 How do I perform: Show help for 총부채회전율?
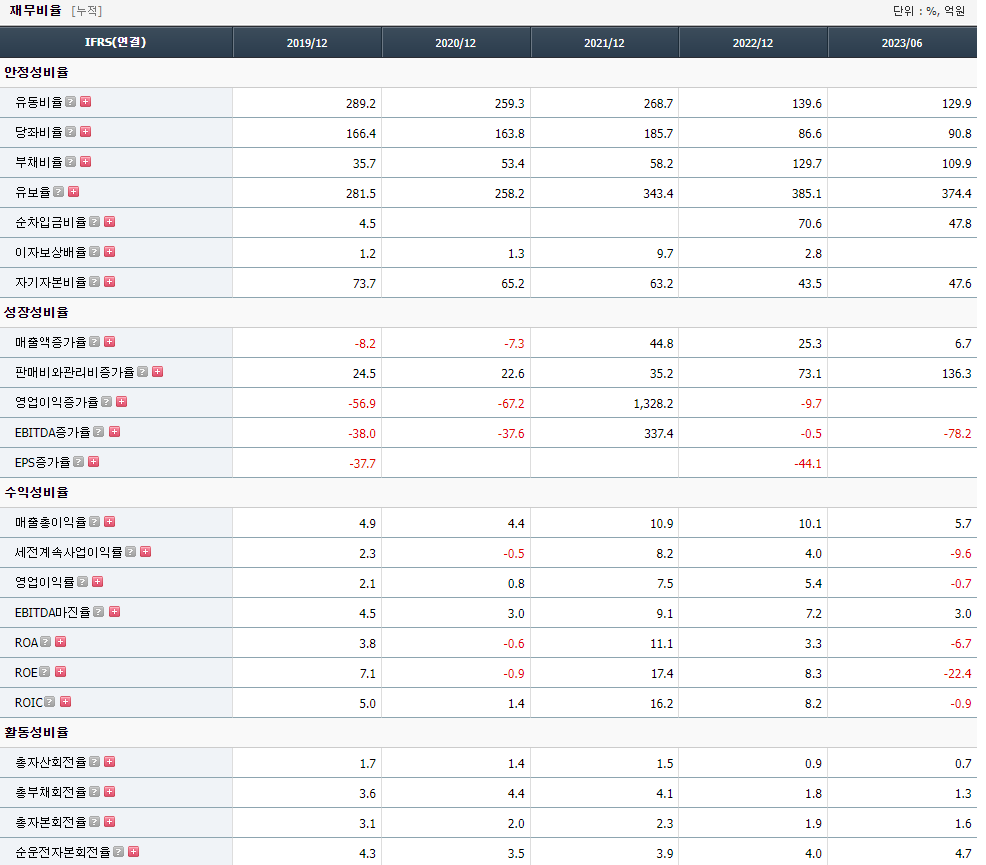[x=94, y=792]
